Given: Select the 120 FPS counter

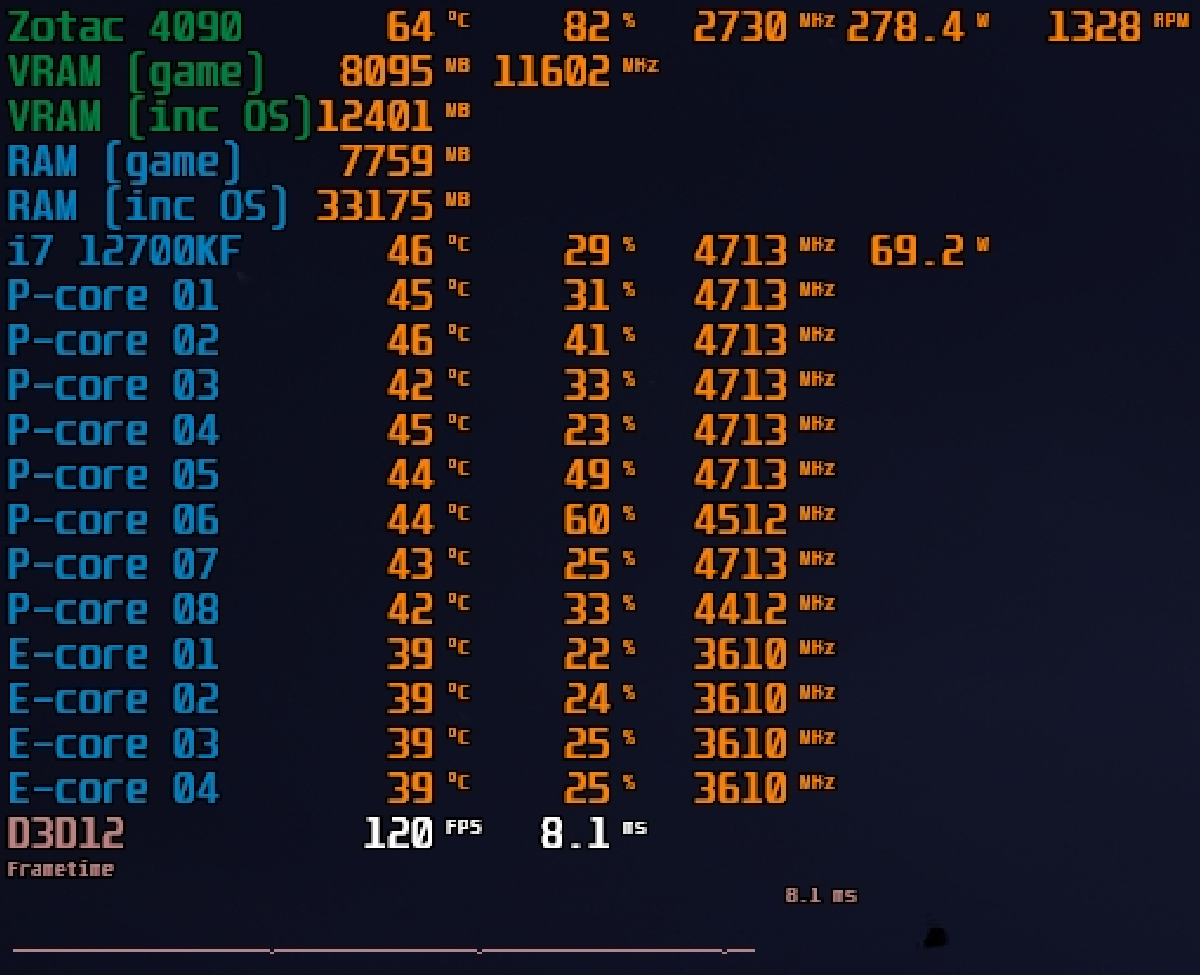Looking at the screenshot, I should [x=398, y=832].
